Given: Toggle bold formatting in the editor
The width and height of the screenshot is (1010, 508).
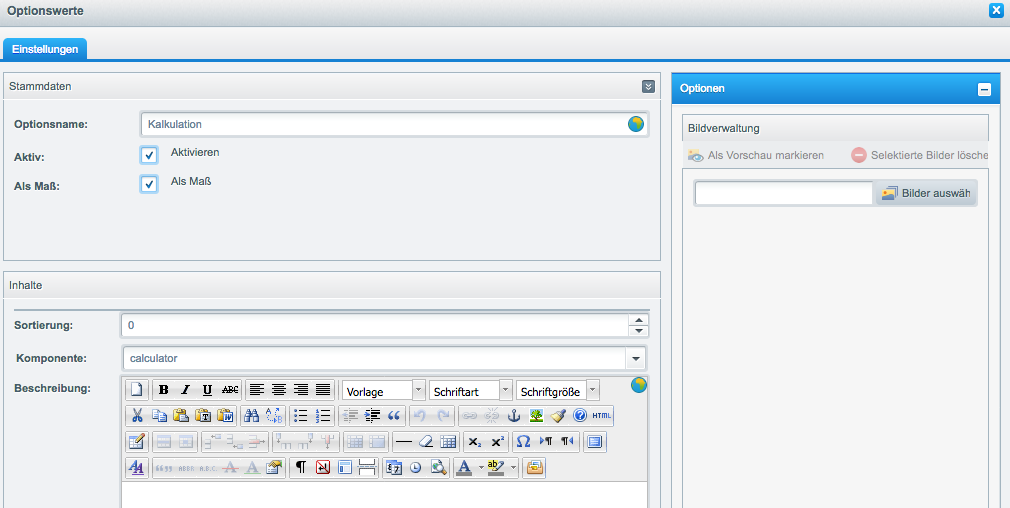Looking at the screenshot, I should [x=164, y=390].
